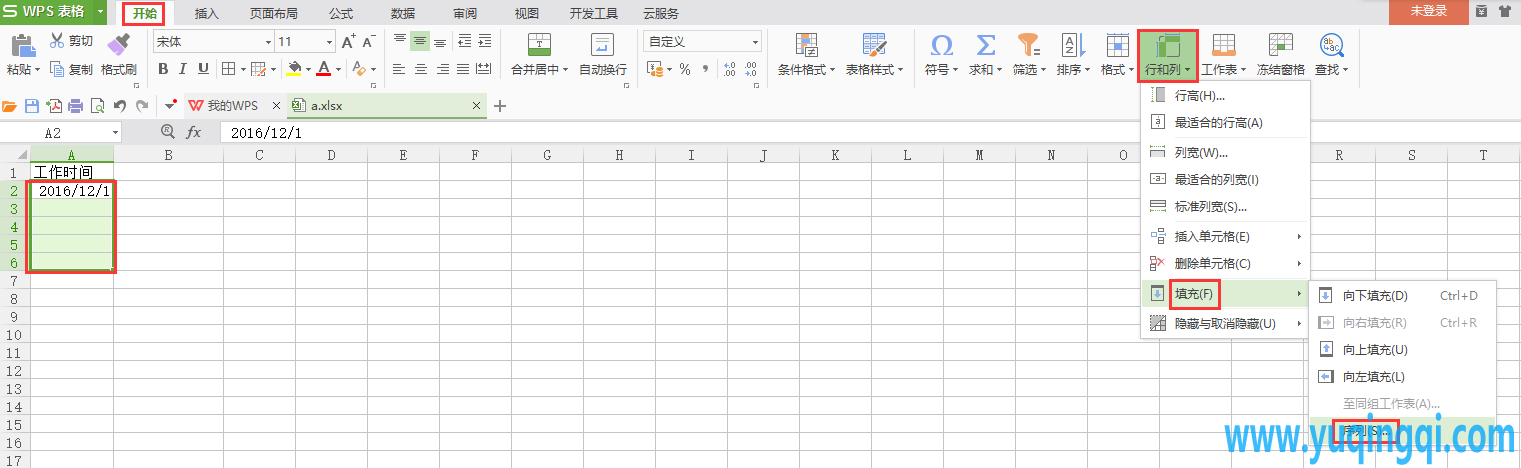Expand the Table Style (表格样式) dropdown
1521x468 pixels.
(900, 70)
